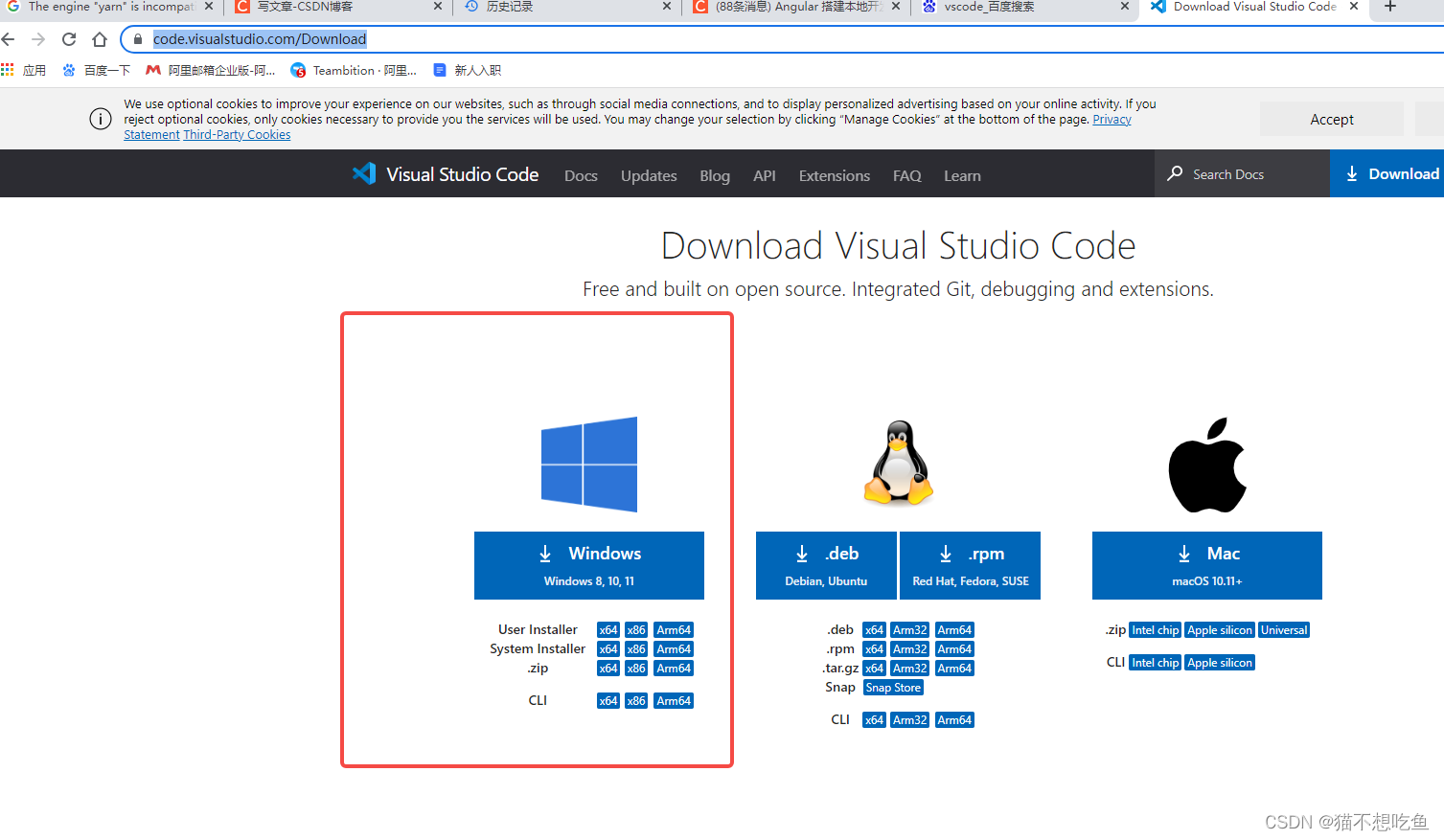The height and width of the screenshot is (840, 1444).
Task: Open the Teambition bookmark
Action: point(354,70)
